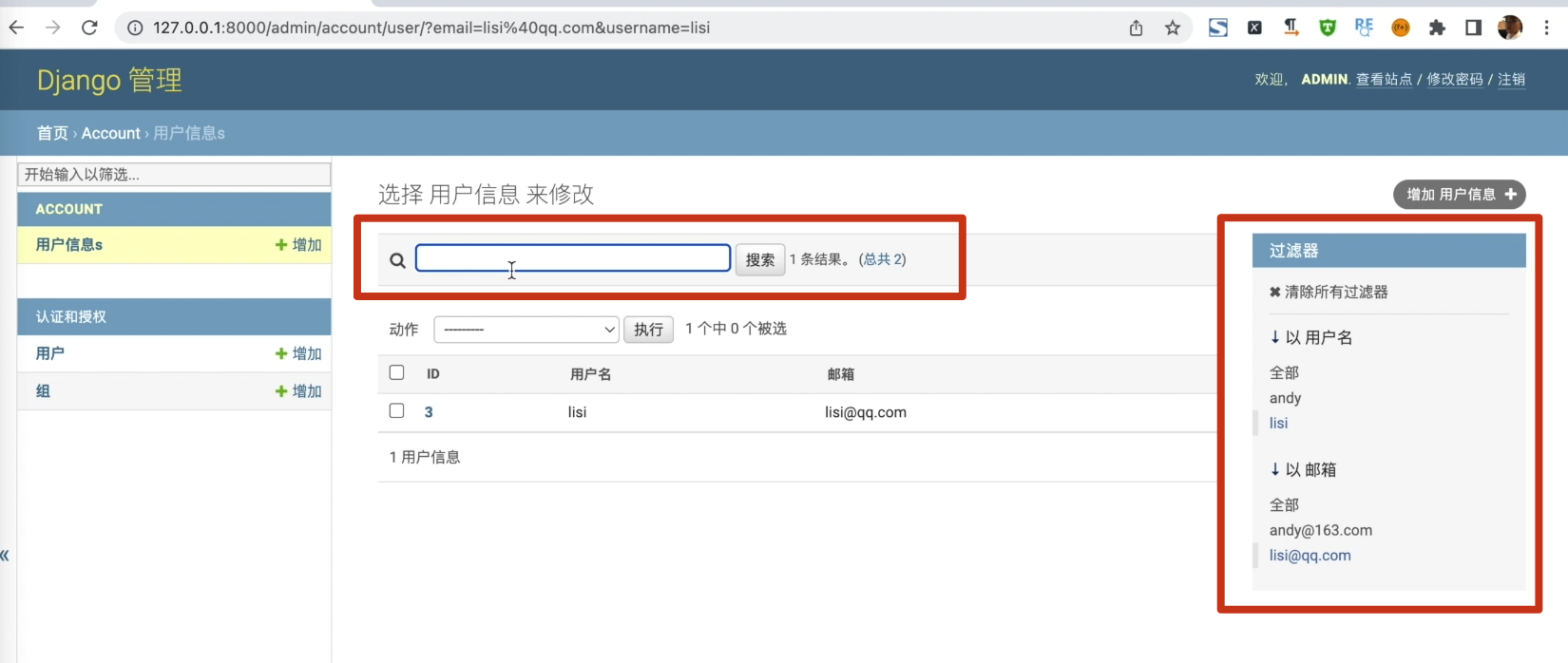Sort by the 邮箱 column header
The width and height of the screenshot is (1568, 663).
click(x=841, y=374)
